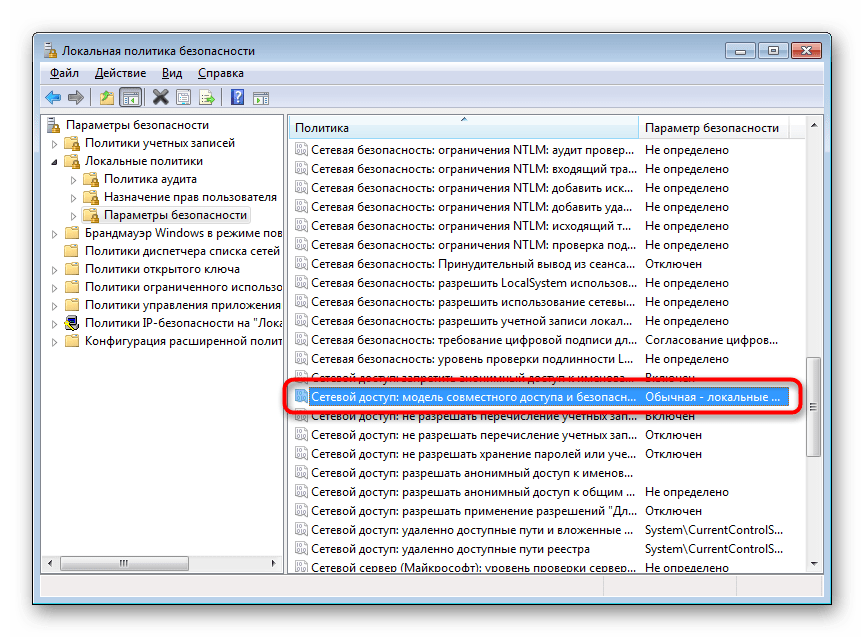Click the Up one level folder icon
Viewport: 864px width, 637px height.
point(106,97)
